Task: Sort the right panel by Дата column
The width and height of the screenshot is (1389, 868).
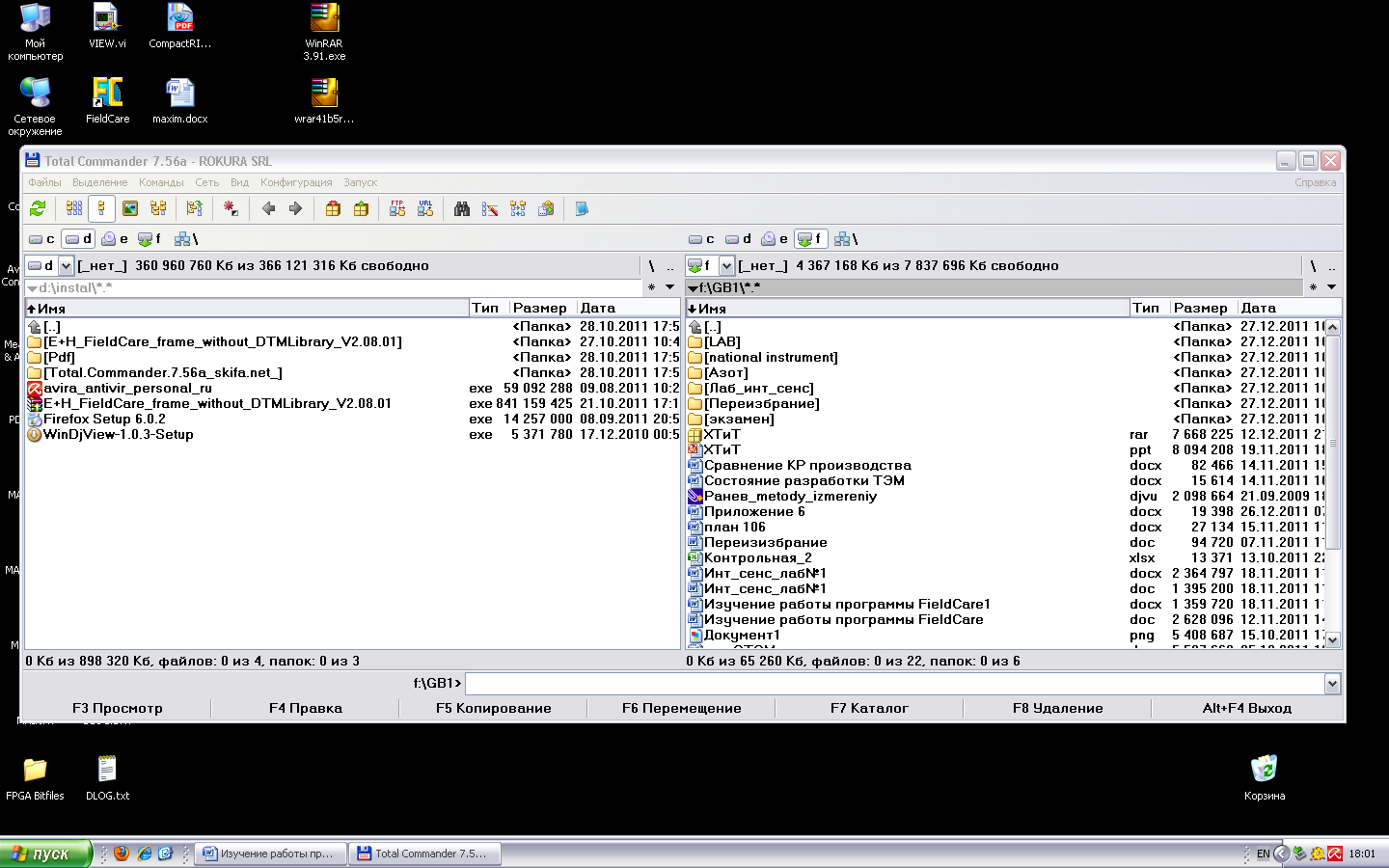Action: 1289,309
